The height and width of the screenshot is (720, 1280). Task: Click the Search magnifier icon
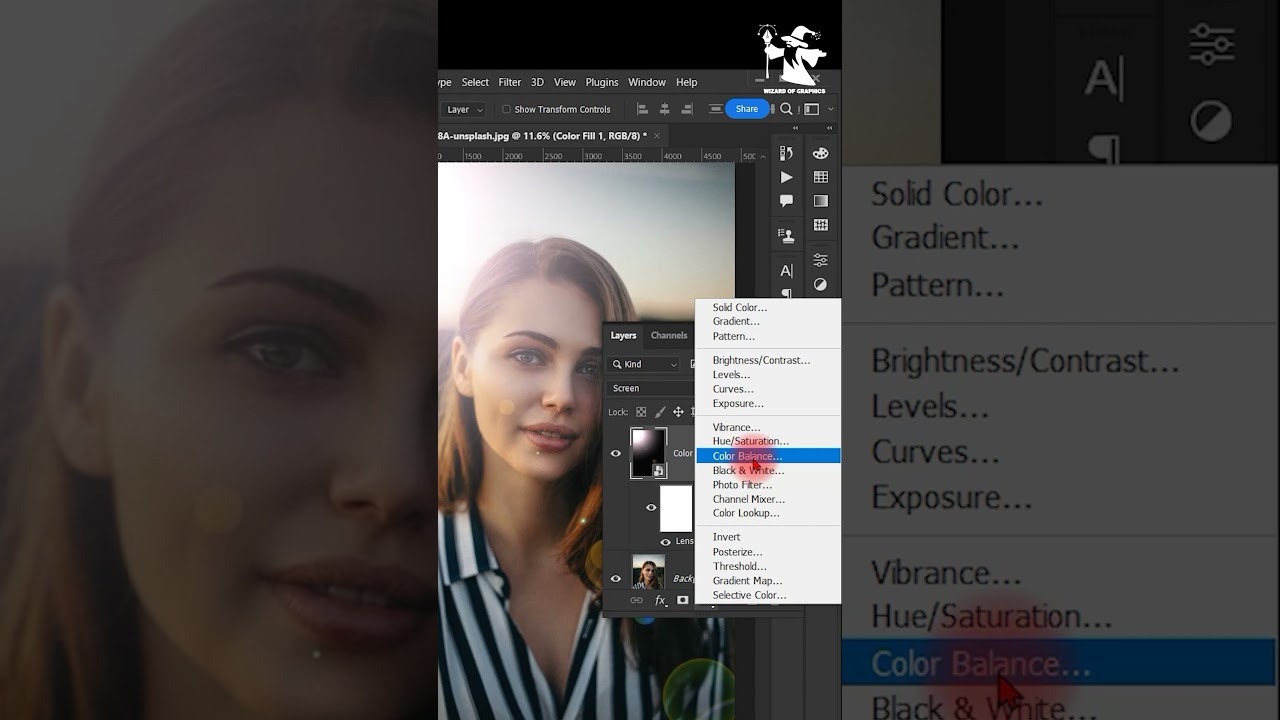[x=786, y=109]
